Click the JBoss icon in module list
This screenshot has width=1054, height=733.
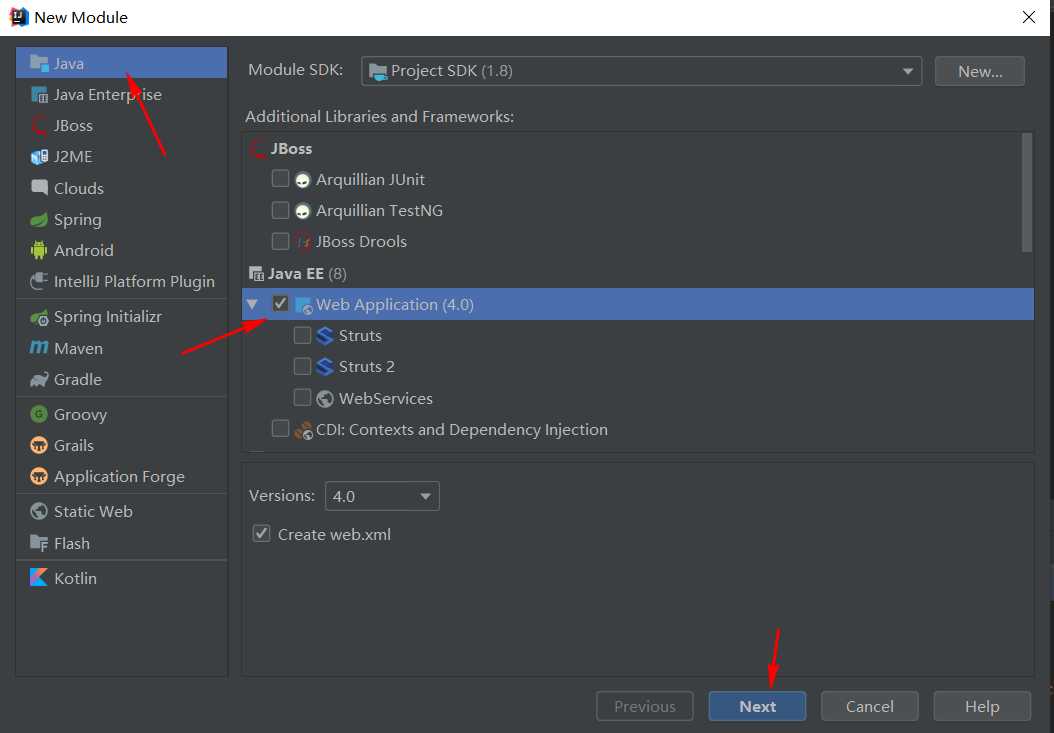pyautogui.click(x=39, y=126)
